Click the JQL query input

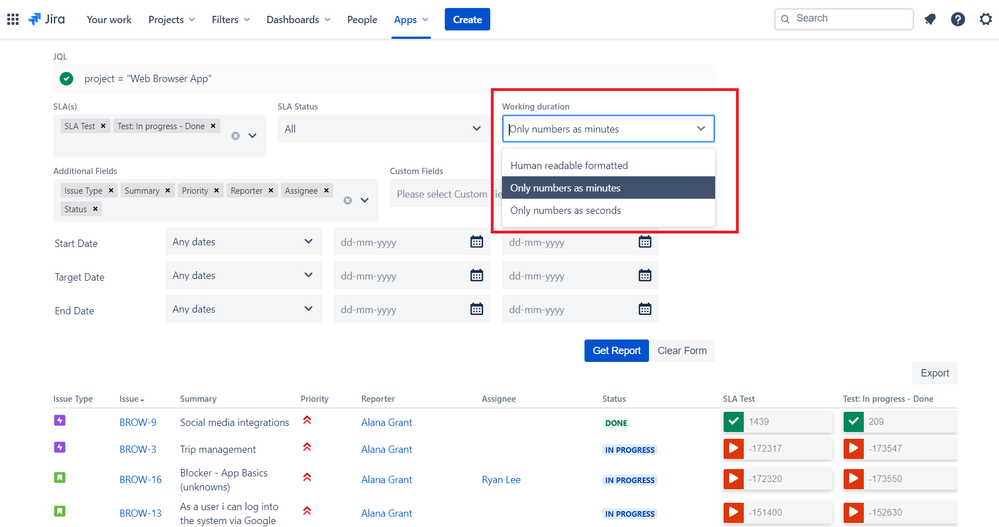pos(384,78)
